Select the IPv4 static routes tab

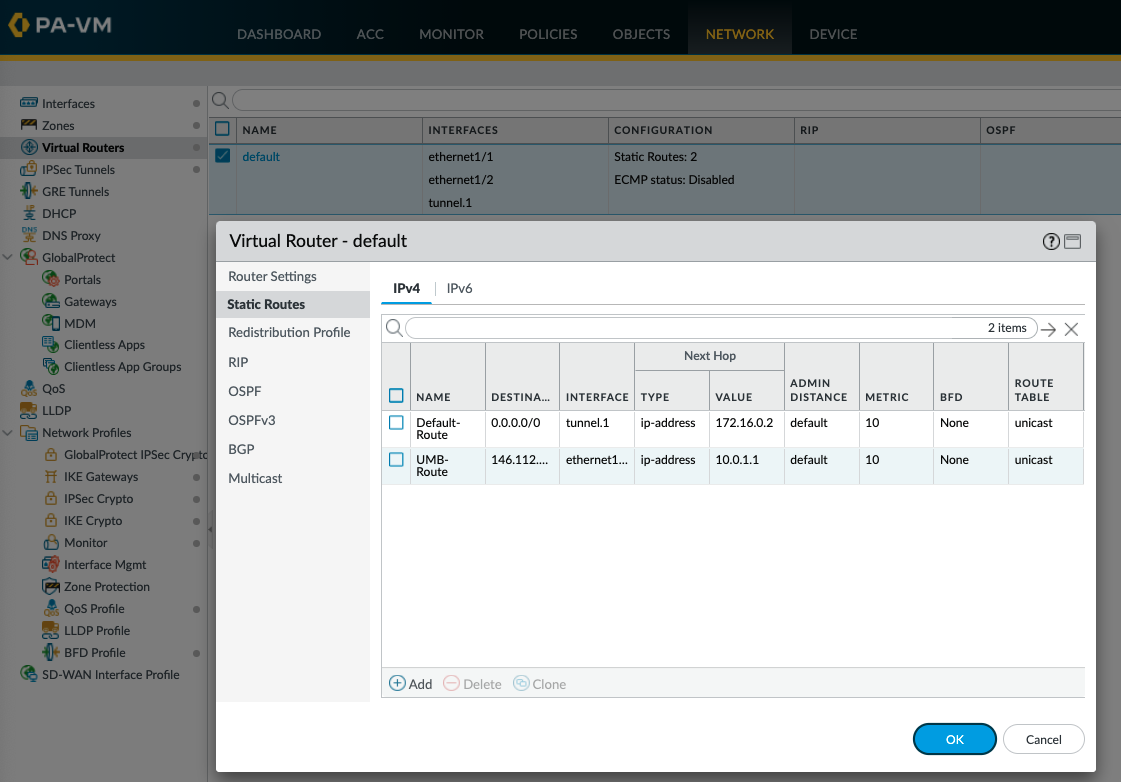click(x=406, y=288)
